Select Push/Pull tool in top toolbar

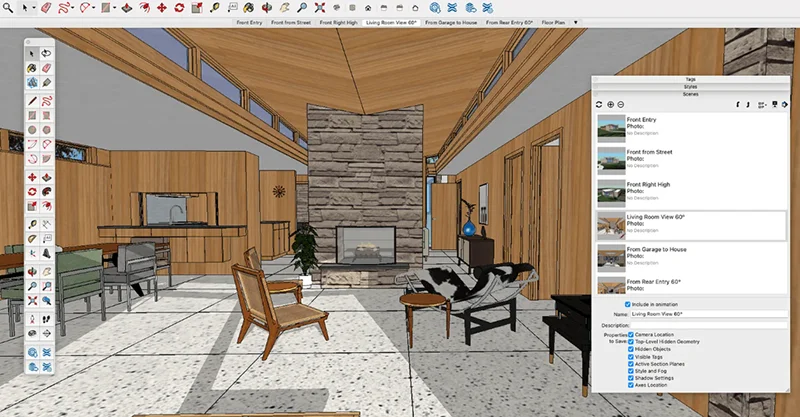tap(127, 8)
